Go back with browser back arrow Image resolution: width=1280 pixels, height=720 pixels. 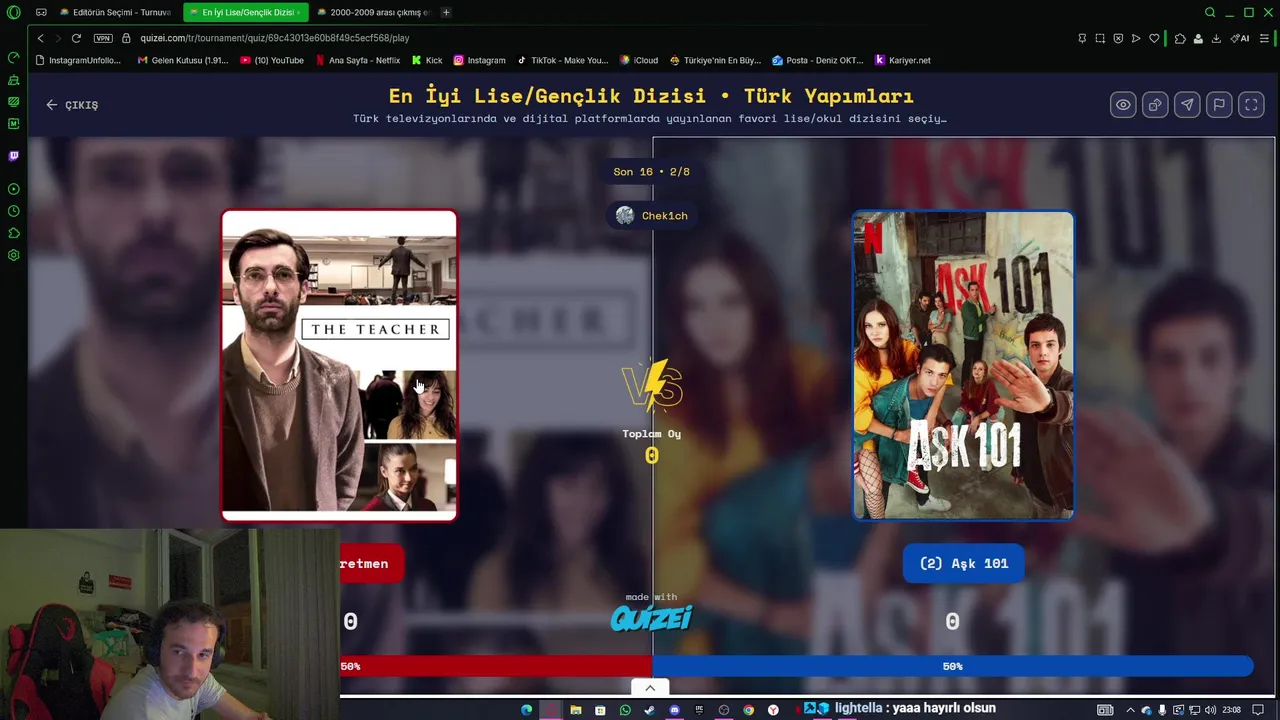click(40, 38)
